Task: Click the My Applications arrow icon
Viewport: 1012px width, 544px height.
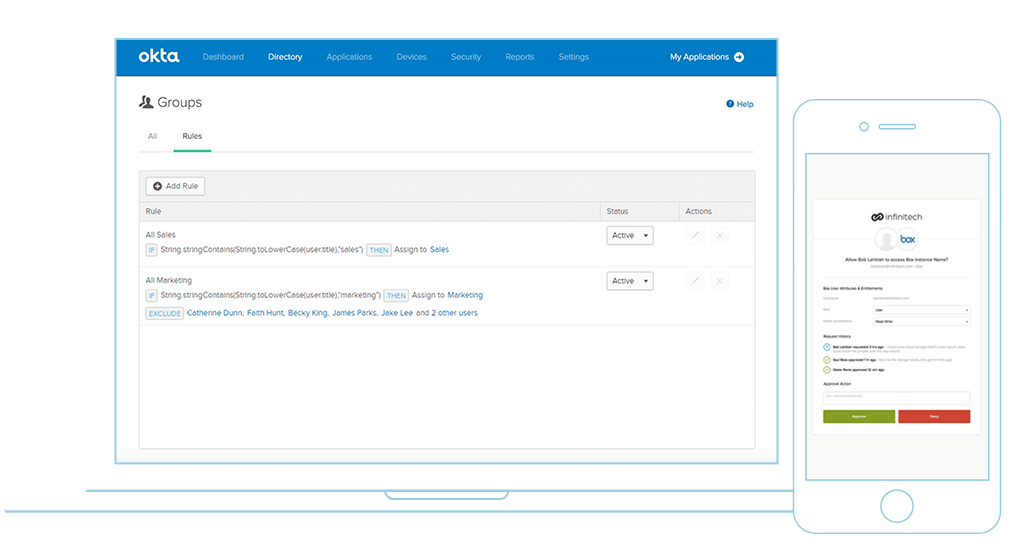Action: click(739, 57)
